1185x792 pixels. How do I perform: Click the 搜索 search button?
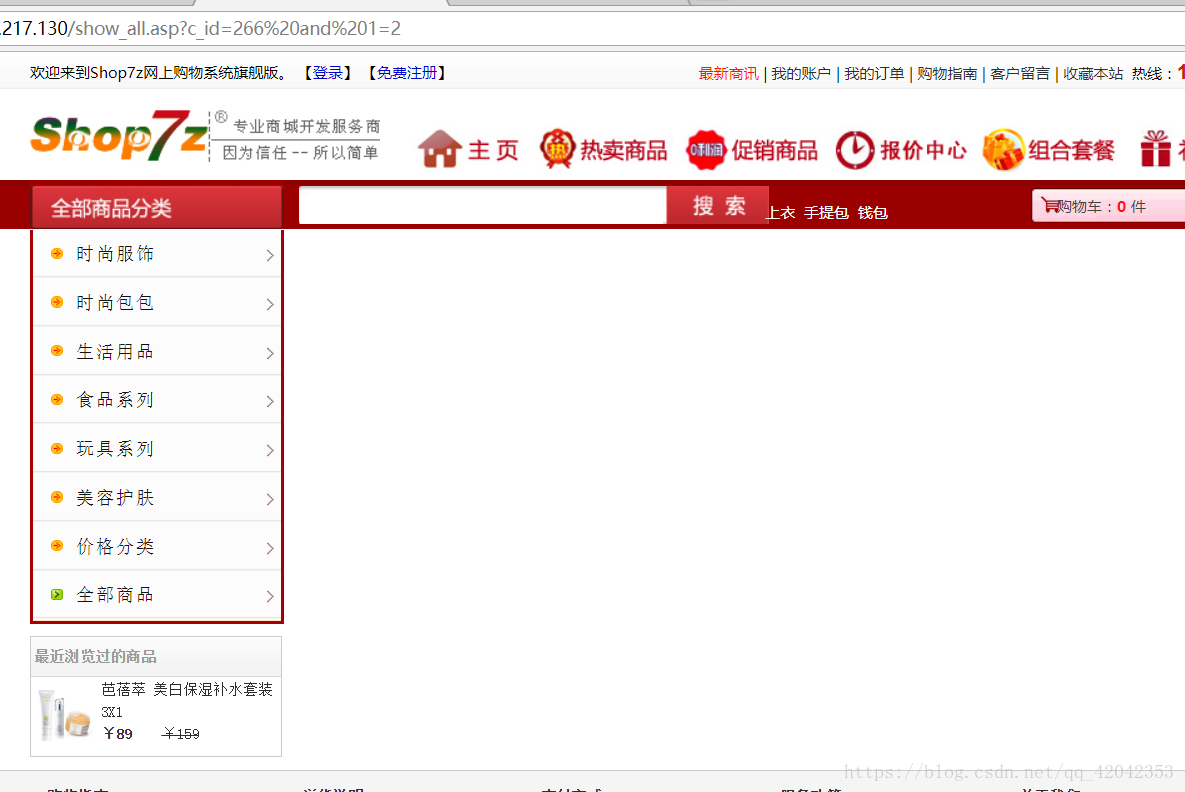coord(718,205)
